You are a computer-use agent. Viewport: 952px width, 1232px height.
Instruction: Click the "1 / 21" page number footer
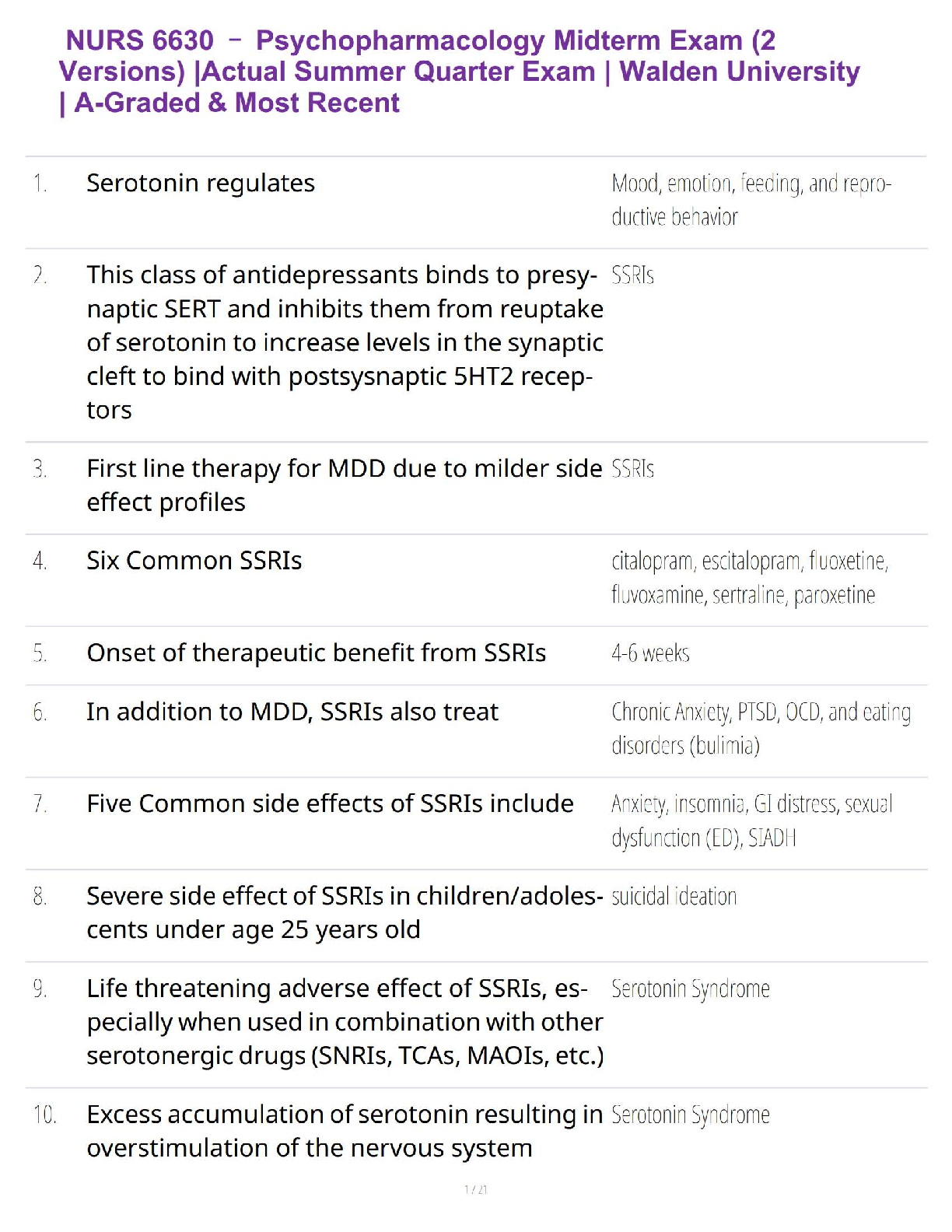point(476,1189)
